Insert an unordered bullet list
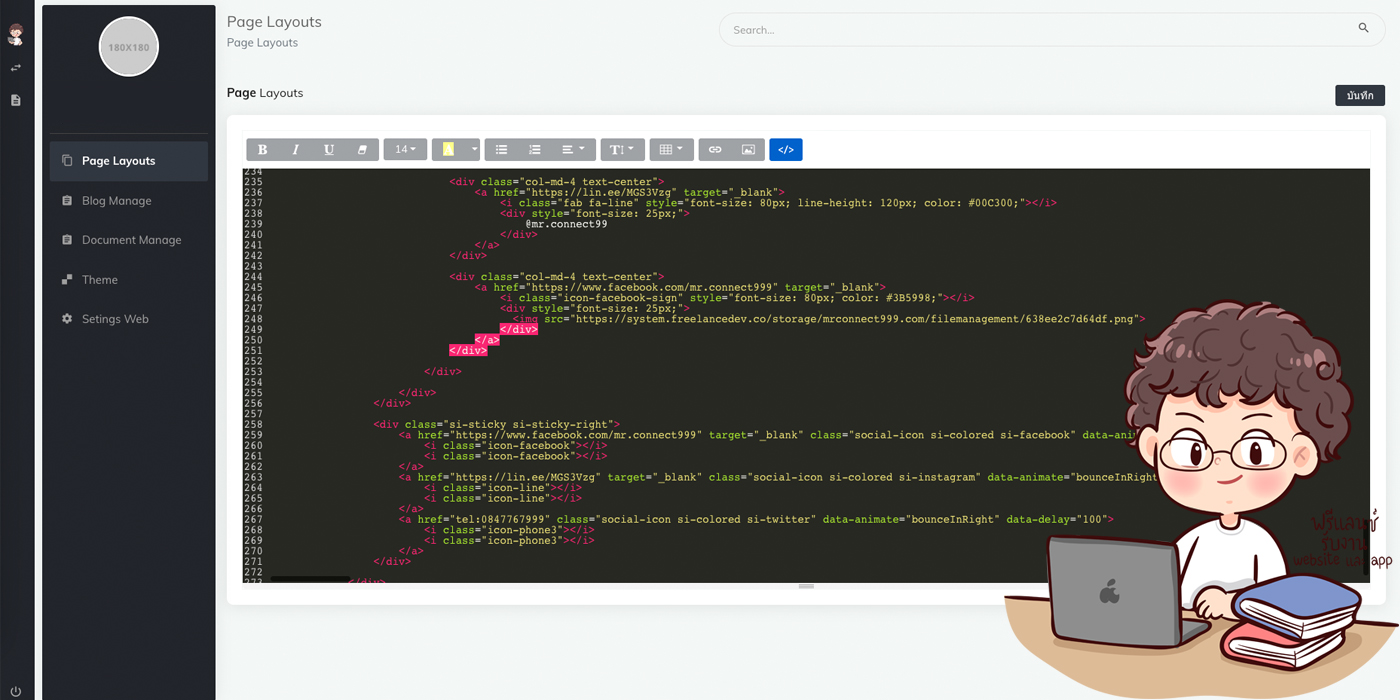 click(501, 150)
